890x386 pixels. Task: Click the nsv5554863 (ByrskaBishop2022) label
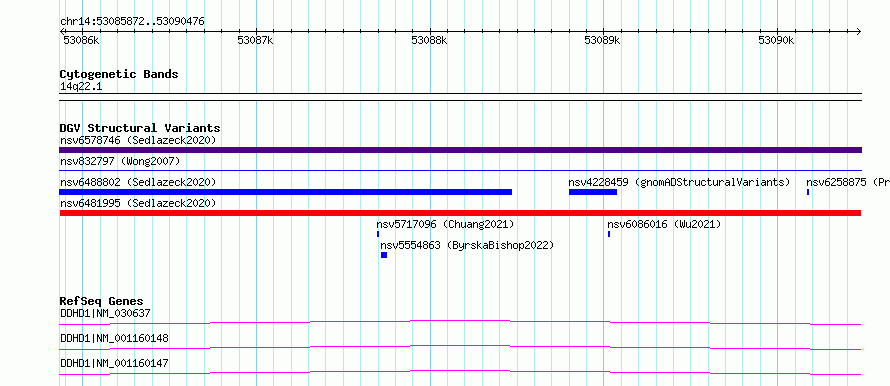click(467, 245)
